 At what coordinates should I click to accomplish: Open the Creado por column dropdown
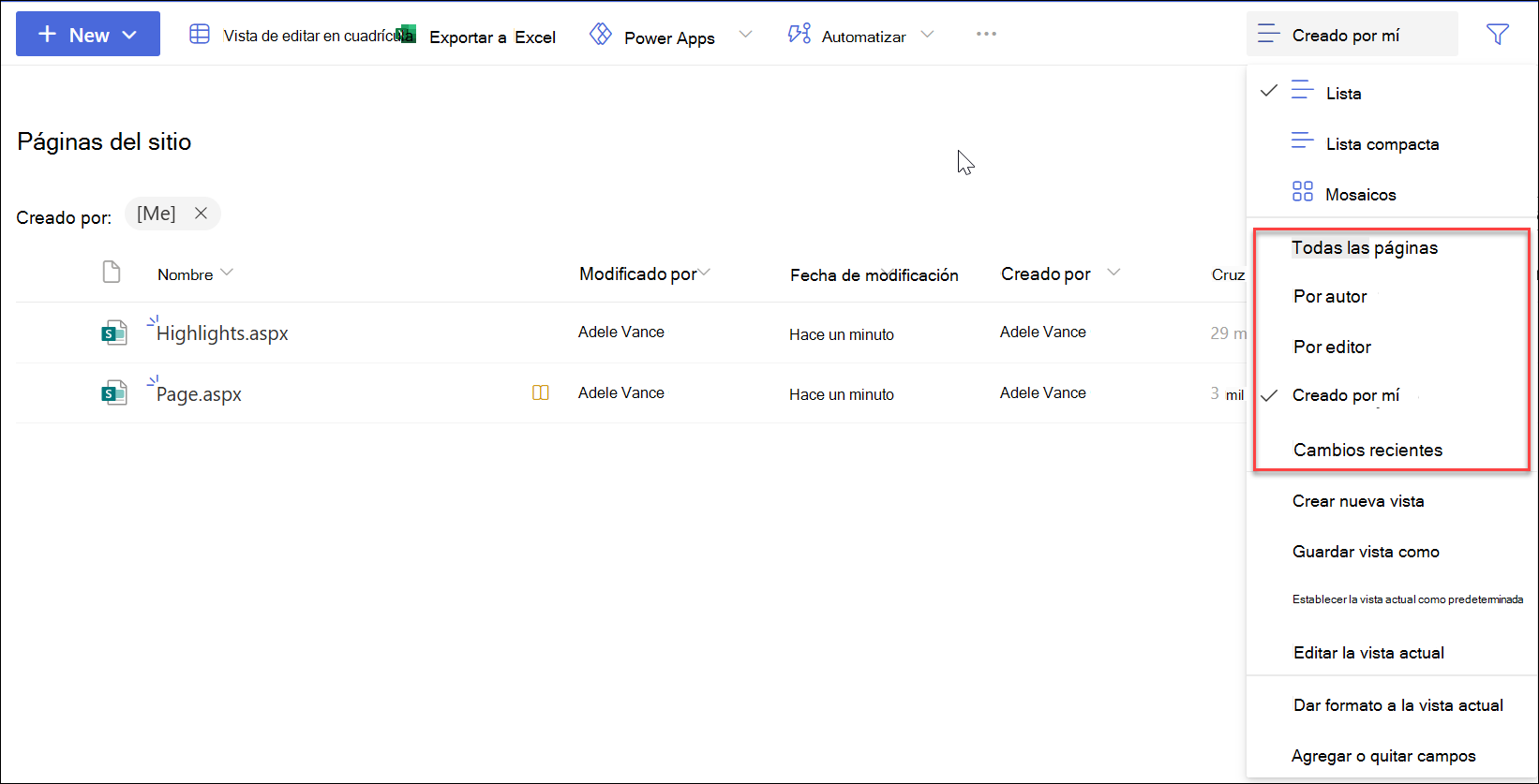coord(1113,273)
